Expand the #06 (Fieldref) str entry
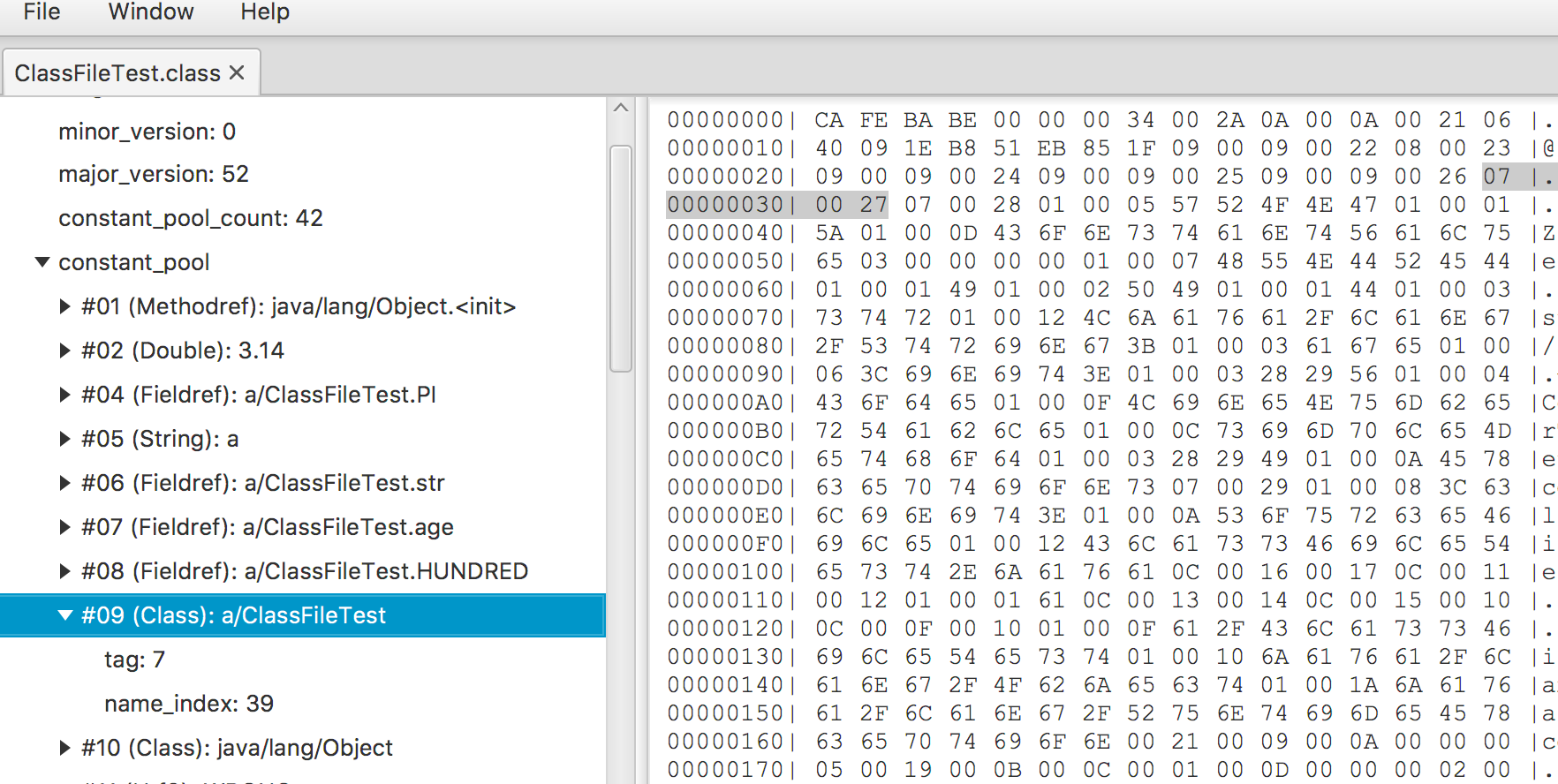The height and width of the screenshot is (784, 1558). tap(64, 483)
